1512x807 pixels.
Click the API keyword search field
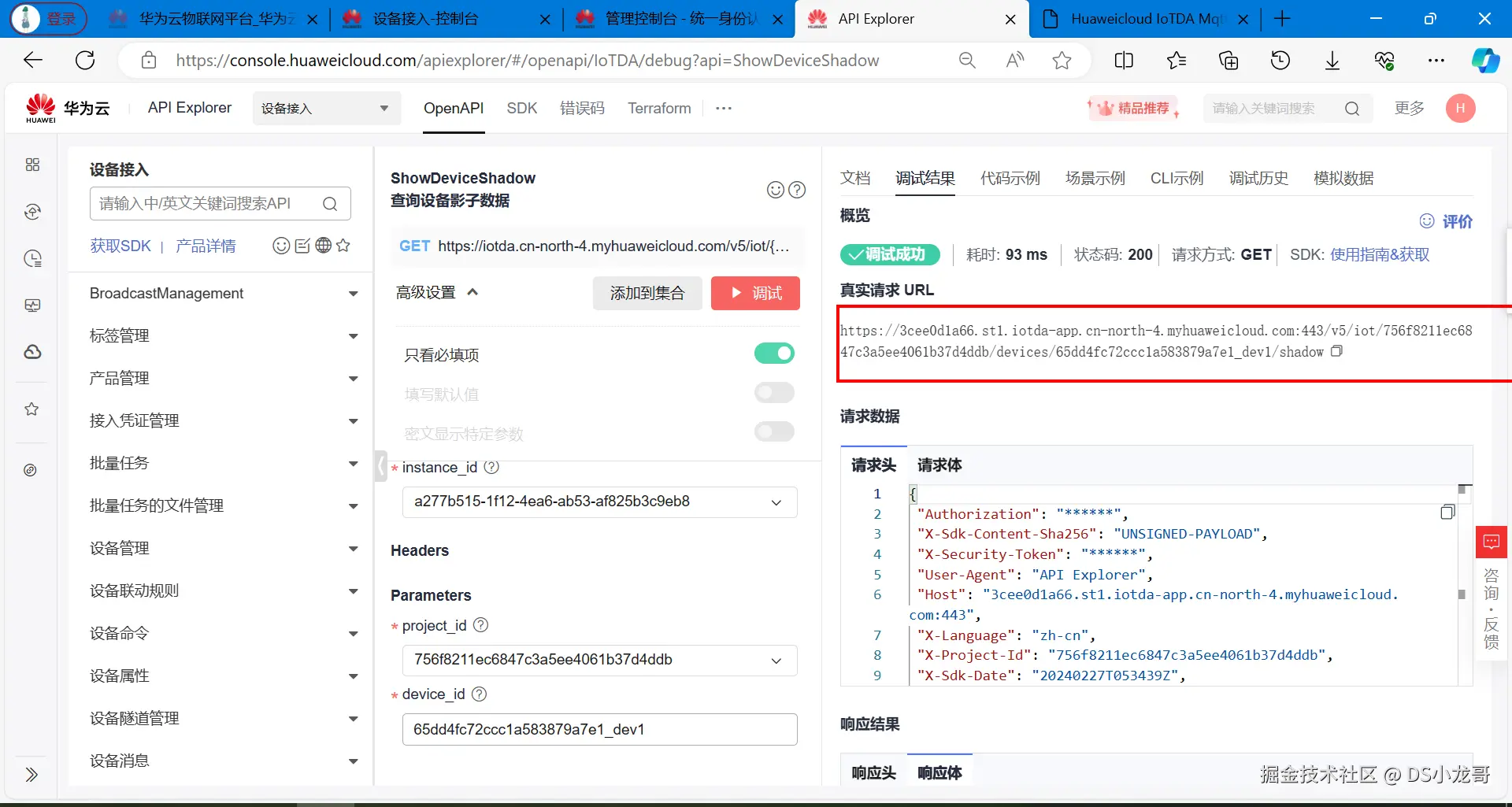220,204
